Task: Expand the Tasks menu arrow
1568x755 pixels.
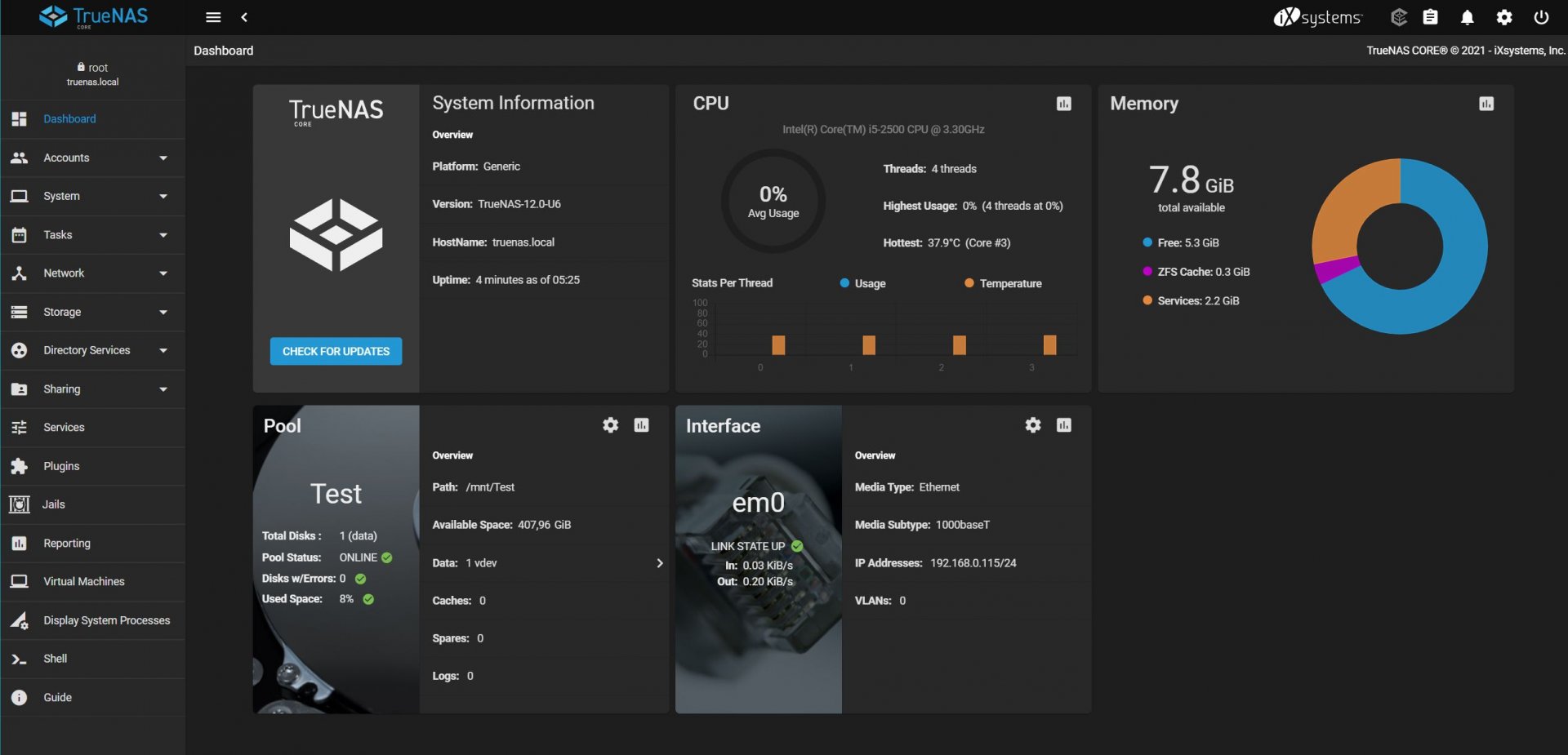Action: pyautogui.click(x=163, y=235)
